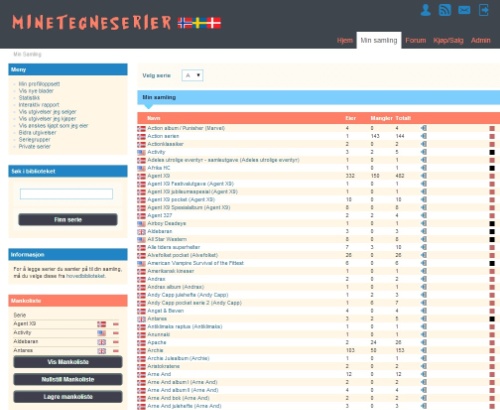Click the export icon in Apache row
Image resolution: width=500 pixels, height=410 pixels.
pyautogui.click(x=424, y=342)
